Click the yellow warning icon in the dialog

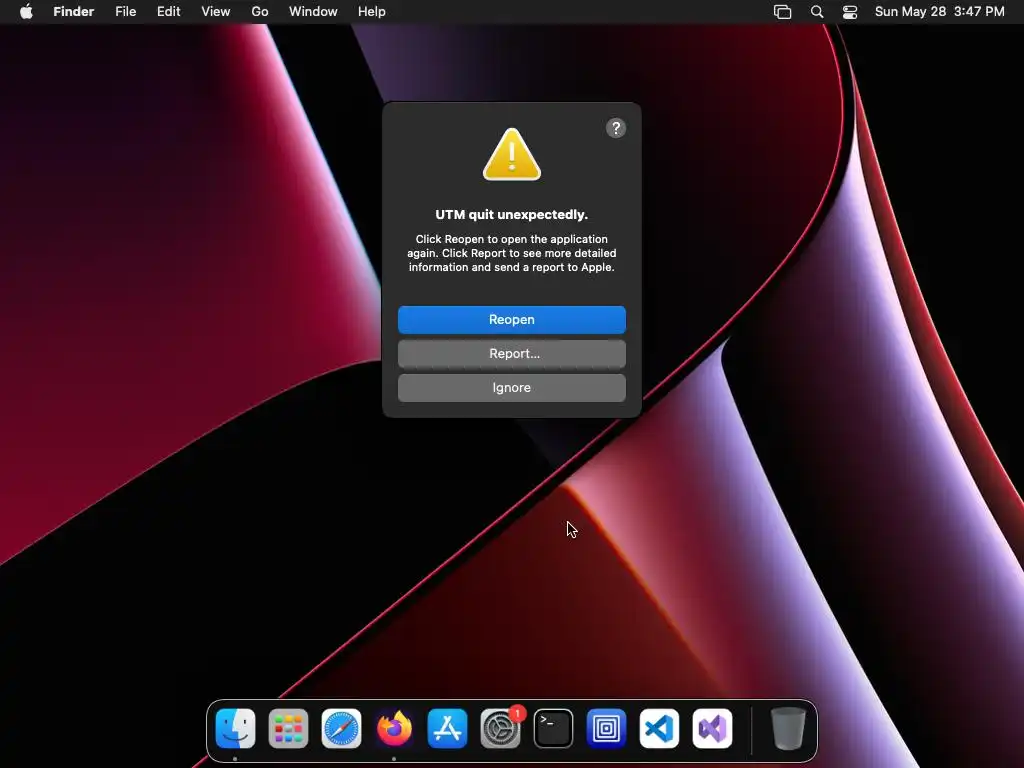click(511, 155)
